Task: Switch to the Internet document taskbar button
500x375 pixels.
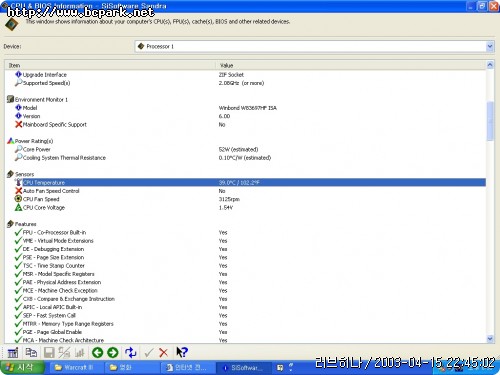Action: [187, 367]
